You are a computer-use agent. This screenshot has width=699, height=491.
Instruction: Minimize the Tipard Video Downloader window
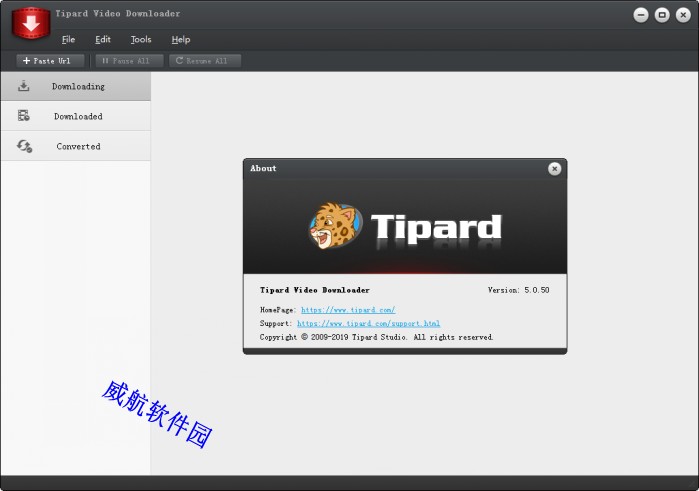pyautogui.click(x=641, y=15)
